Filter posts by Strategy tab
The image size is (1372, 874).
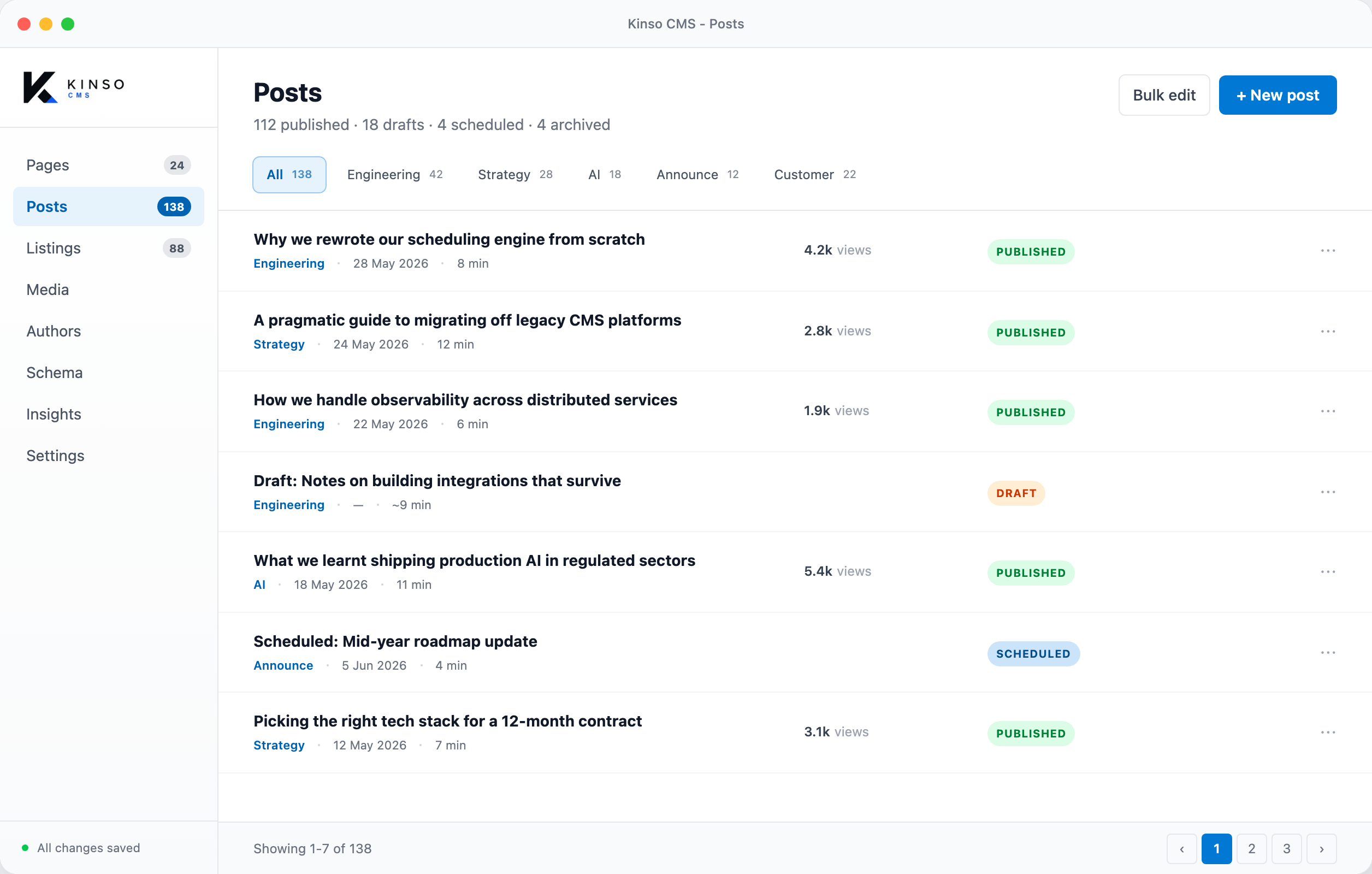[x=515, y=174]
